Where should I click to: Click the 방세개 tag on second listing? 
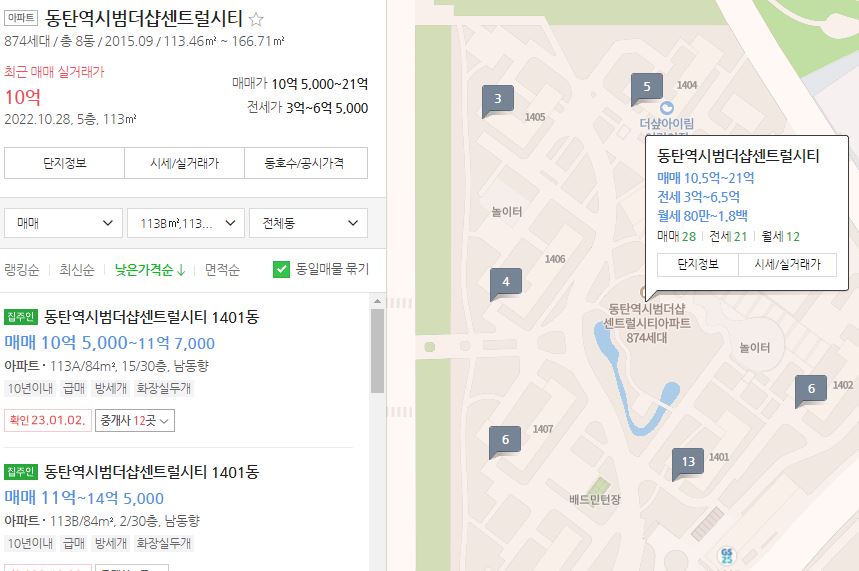point(111,544)
